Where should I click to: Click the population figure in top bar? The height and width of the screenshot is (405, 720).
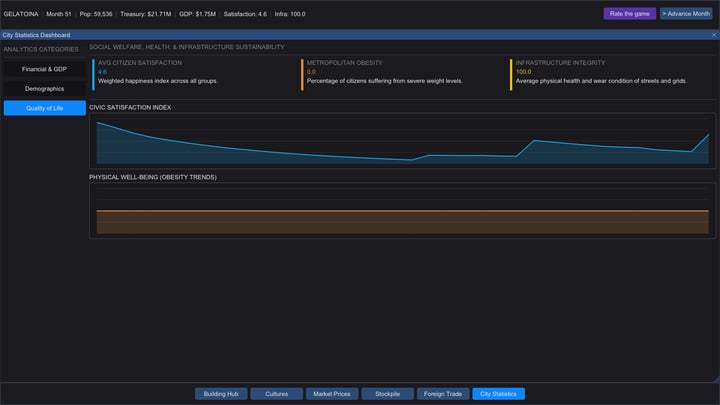coord(96,14)
